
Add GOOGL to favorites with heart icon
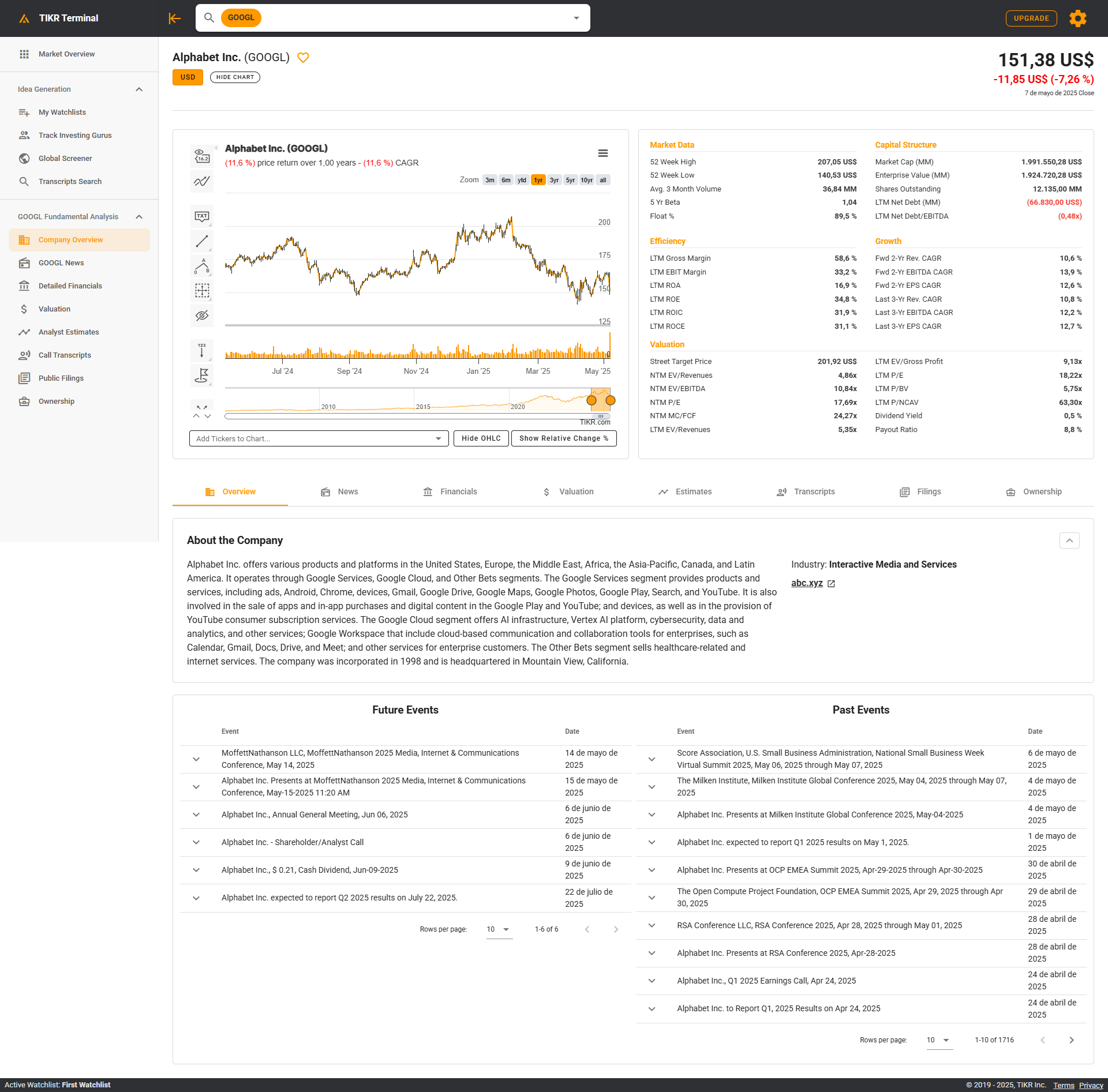(x=303, y=58)
